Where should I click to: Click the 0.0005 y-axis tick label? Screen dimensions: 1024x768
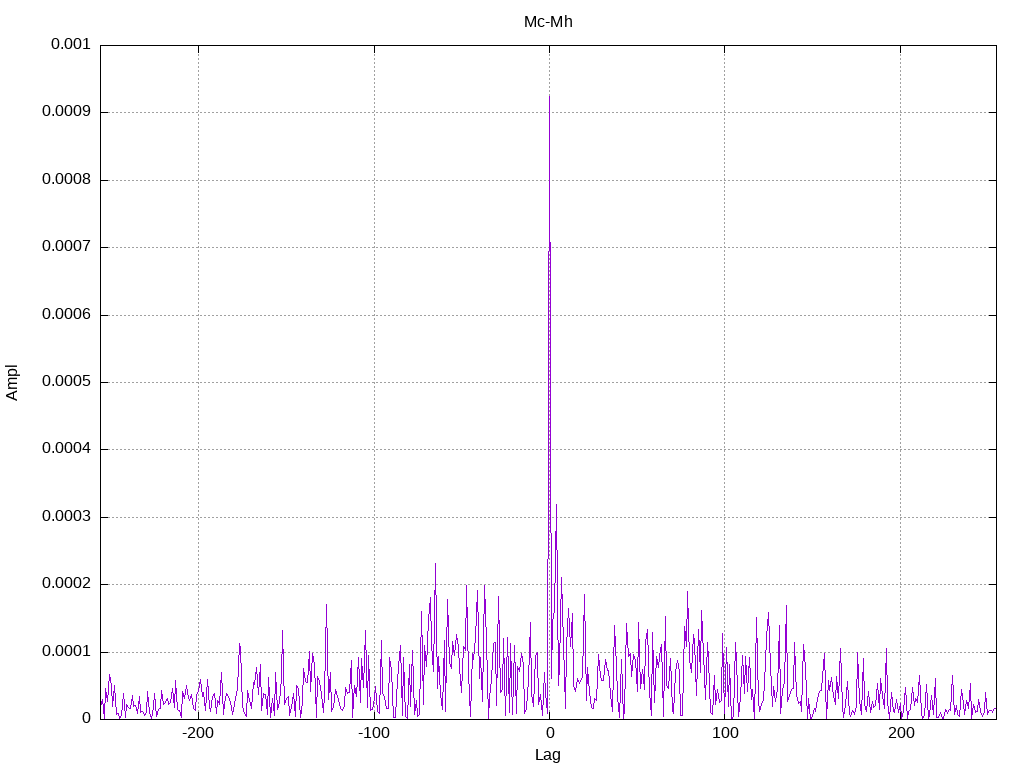click(x=66, y=382)
